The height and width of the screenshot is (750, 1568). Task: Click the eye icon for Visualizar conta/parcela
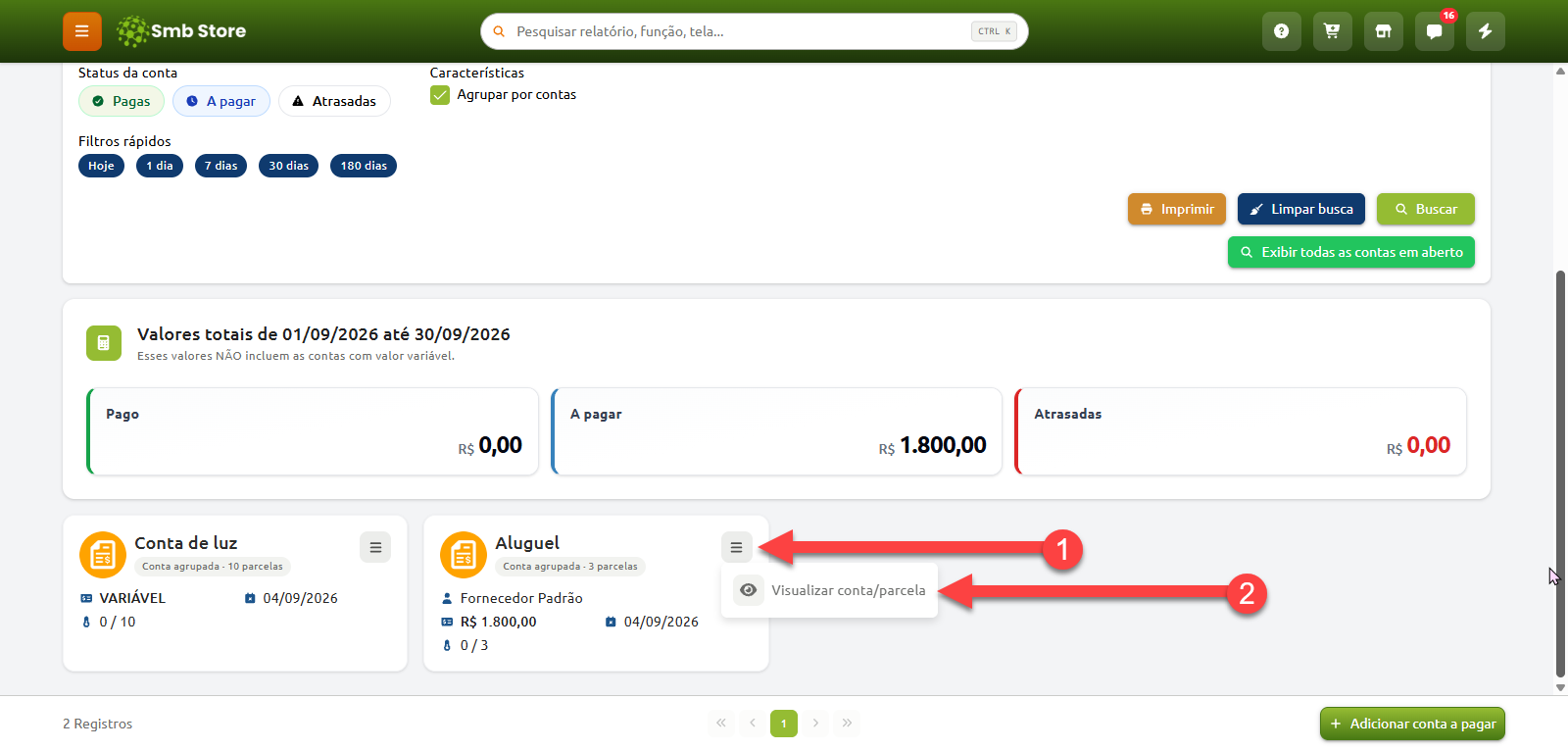coord(749,590)
